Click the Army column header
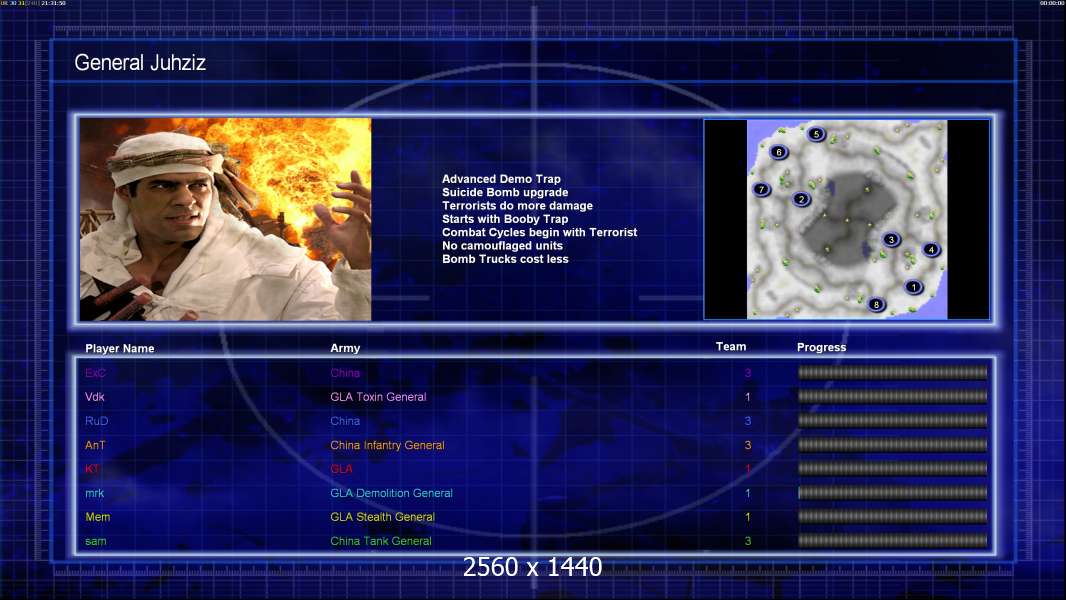The image size is (1066, 600). [345, 348]
